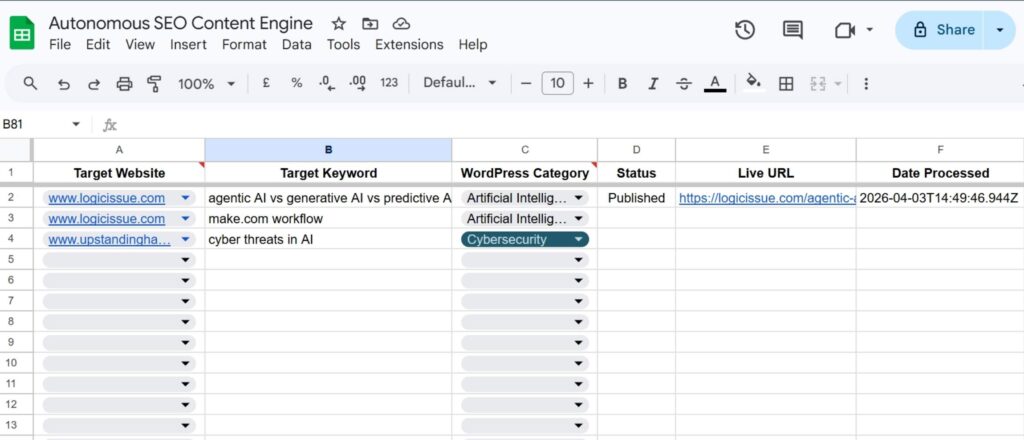The height and width of the screenshot is (440, 1024).
Task: Open the Google Sheets home icon
Action: point(22,33)
